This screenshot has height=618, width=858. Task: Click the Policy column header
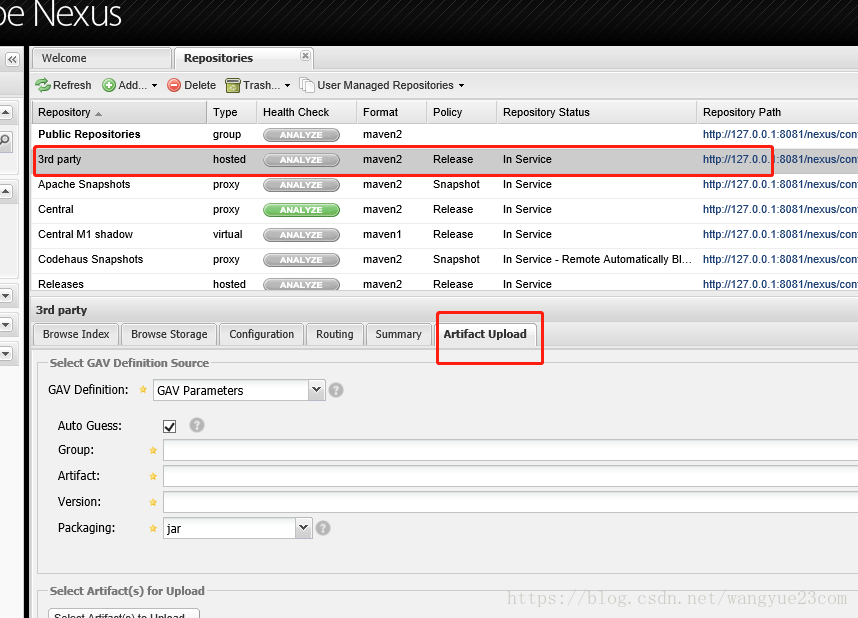(461, 112)
